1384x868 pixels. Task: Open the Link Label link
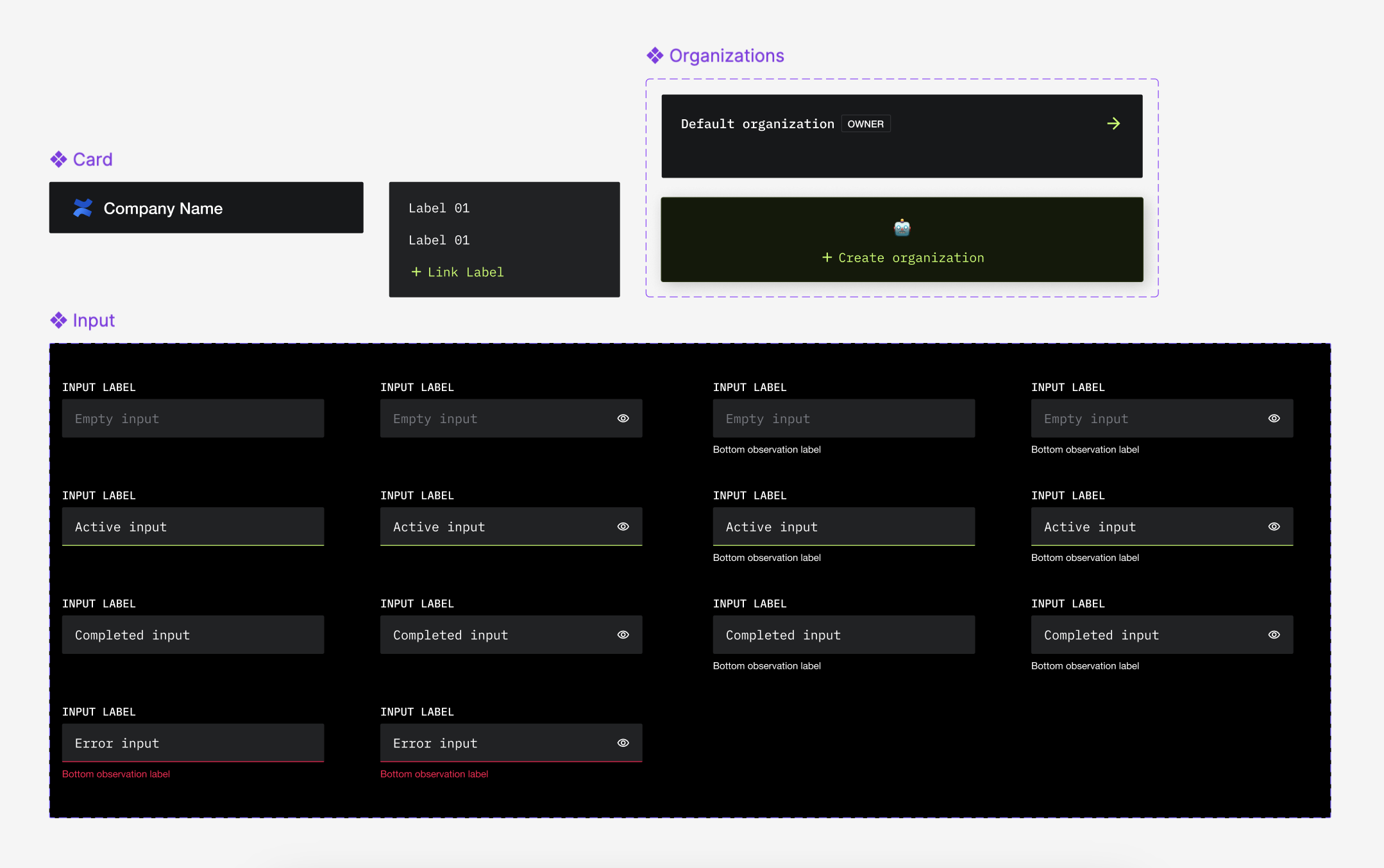click(x=465, y=271)
